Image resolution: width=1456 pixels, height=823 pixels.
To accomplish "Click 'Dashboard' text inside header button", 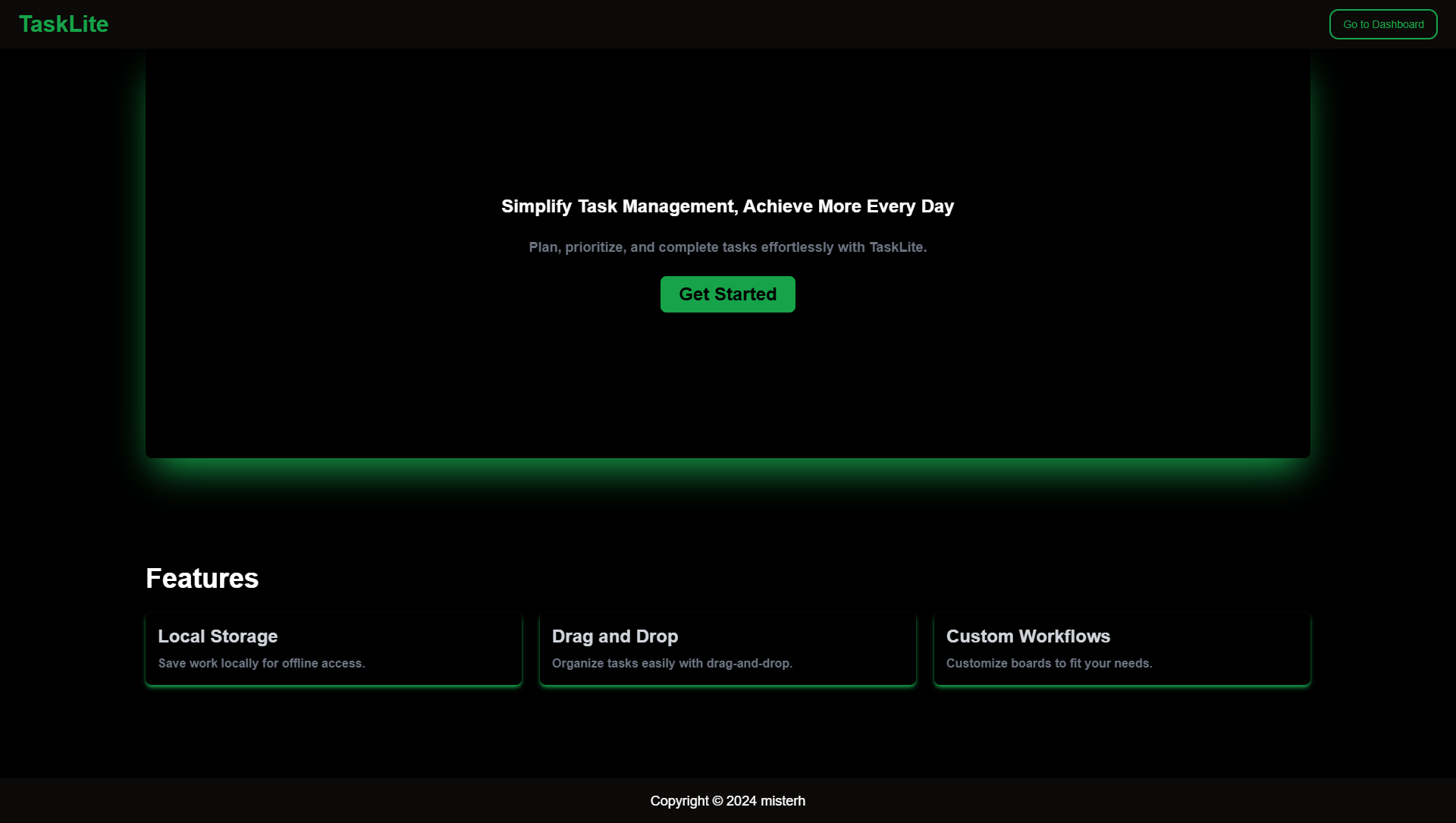I will (x=1398, y=24).
